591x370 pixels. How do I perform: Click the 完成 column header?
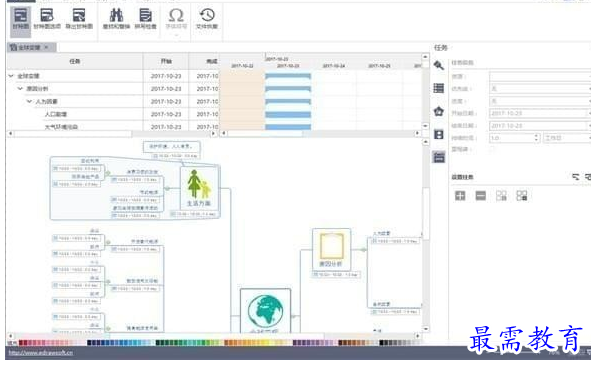204,61
